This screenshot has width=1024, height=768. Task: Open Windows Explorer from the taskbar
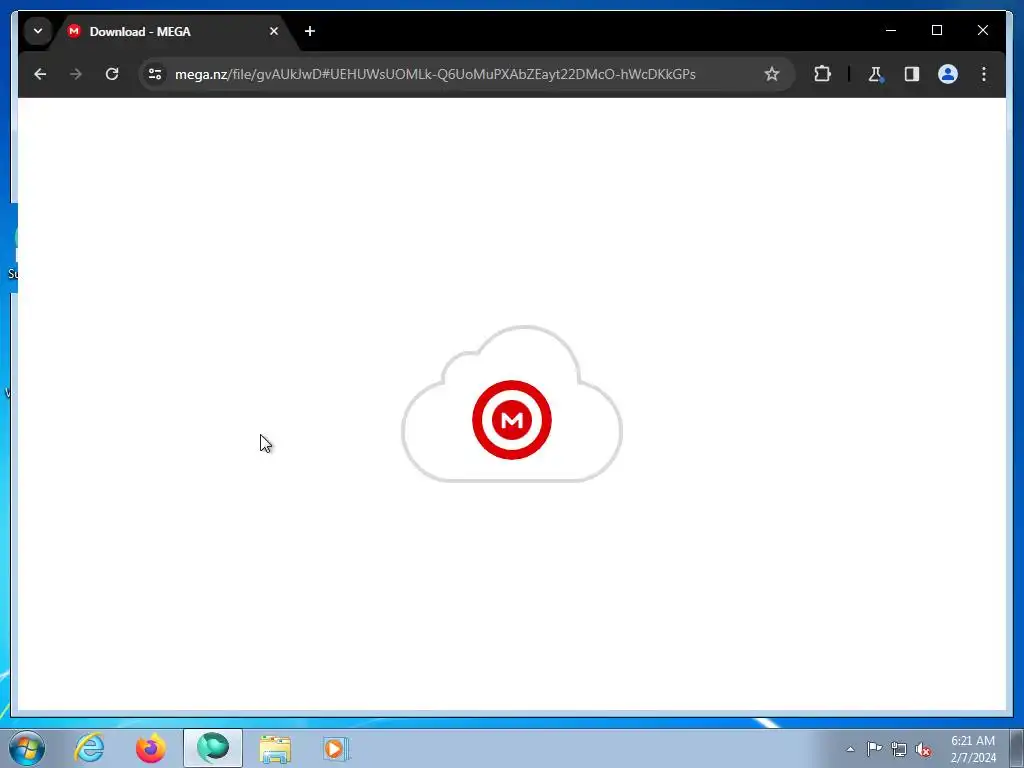pyautogui.click(x=275, y=748)
